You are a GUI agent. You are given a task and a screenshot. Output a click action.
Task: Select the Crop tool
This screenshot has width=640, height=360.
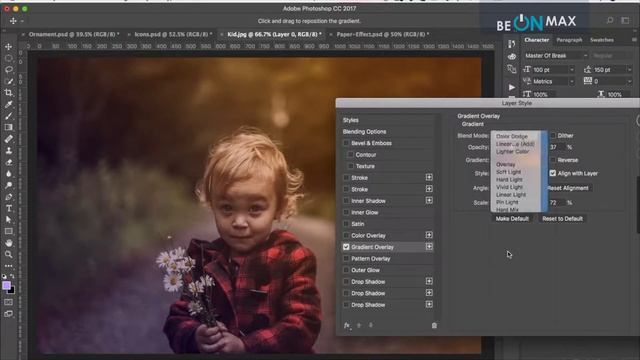tap(9, 93)
